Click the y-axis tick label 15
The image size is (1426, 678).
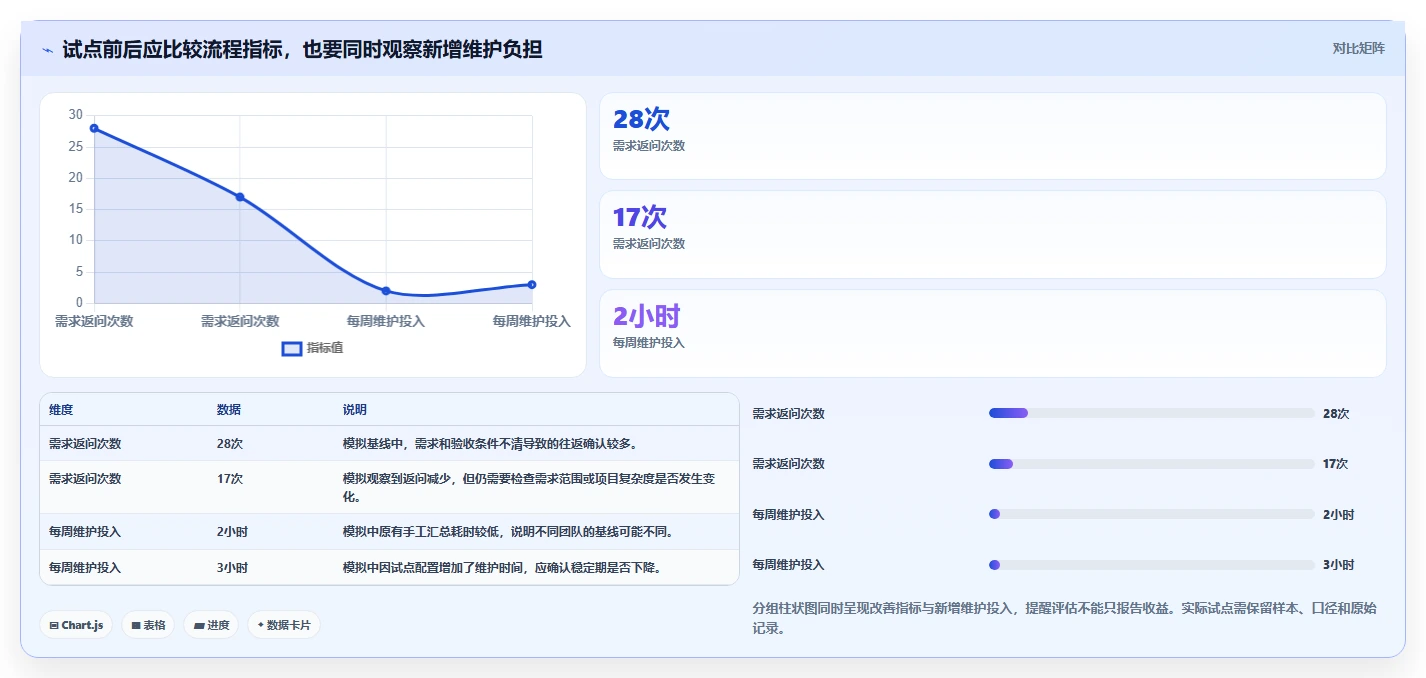pyautogui.click(x=76, y=209)
